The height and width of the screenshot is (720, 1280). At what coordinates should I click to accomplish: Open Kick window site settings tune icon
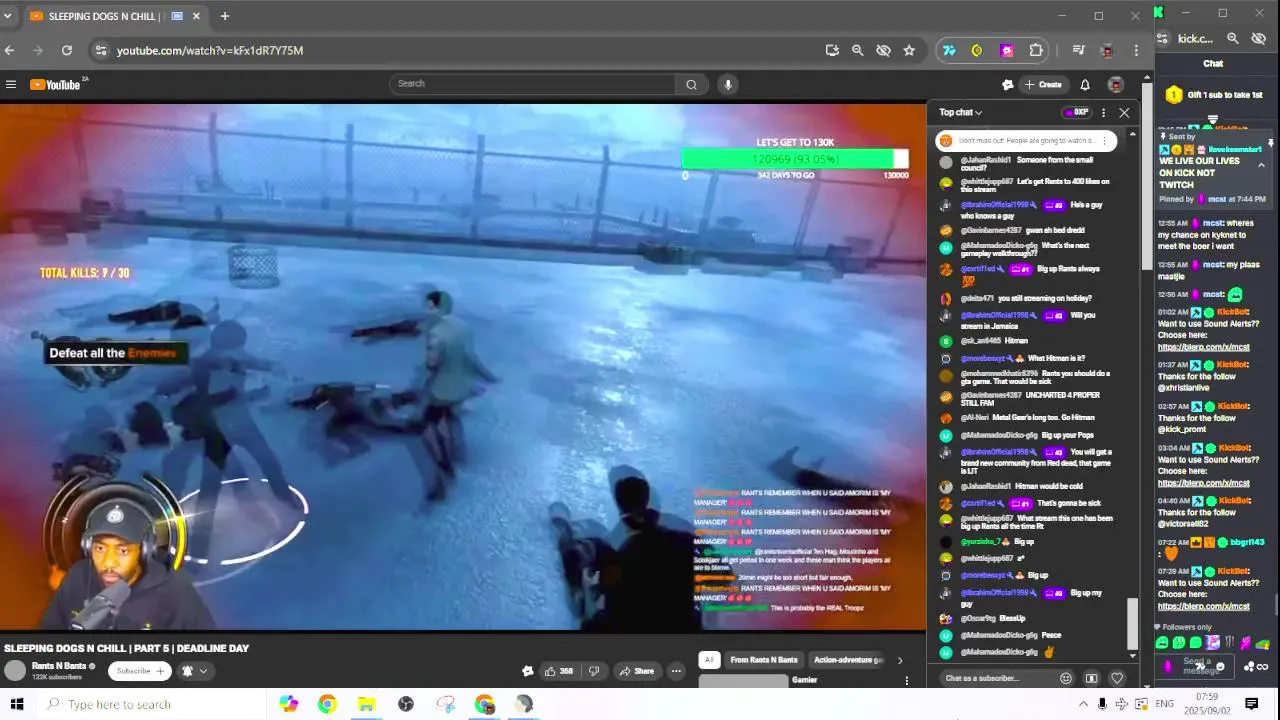(x=1163, y=38)
